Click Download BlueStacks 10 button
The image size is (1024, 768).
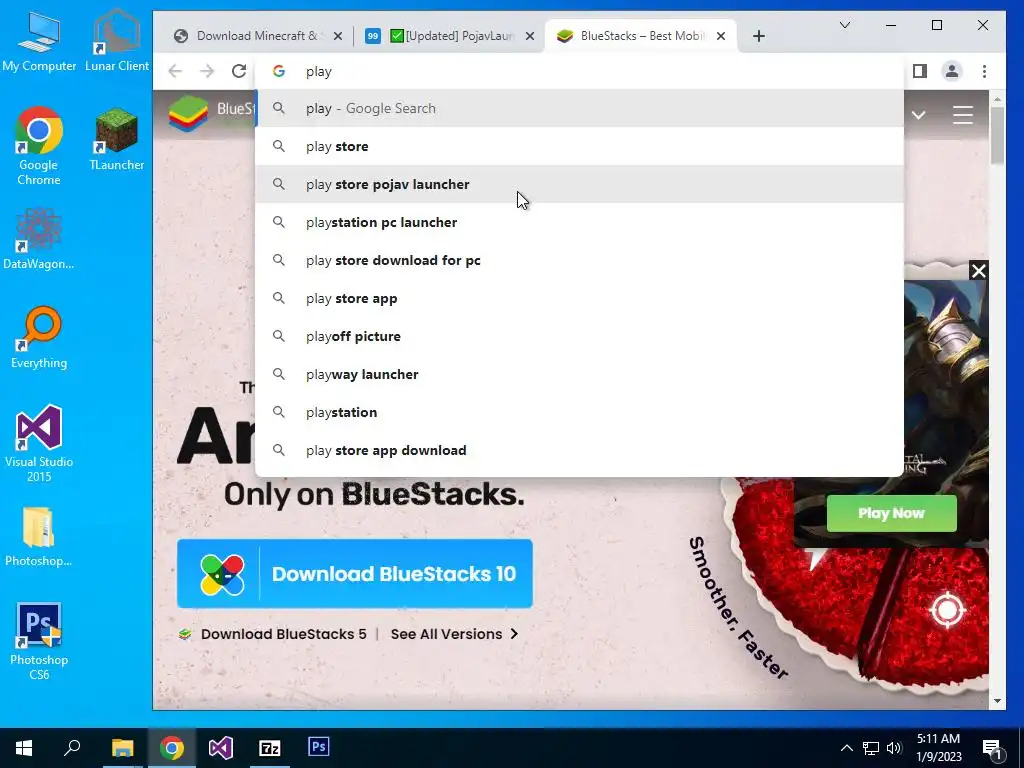(x=355, y=573)
